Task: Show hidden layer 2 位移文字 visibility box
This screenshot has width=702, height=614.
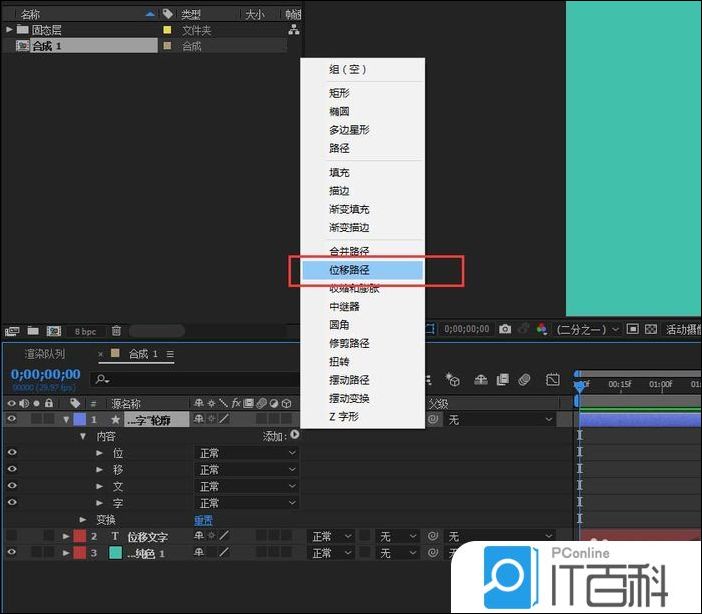Action: (12, 536)
